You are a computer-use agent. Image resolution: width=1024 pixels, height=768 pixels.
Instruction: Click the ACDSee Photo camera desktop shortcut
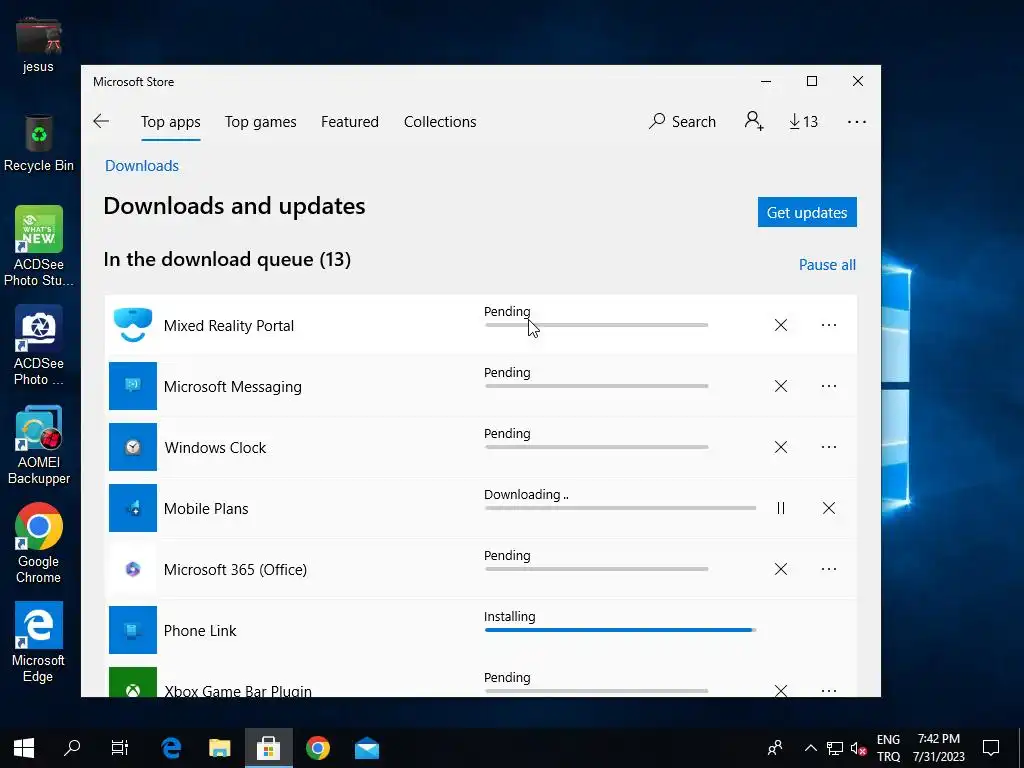click(39, 345)
